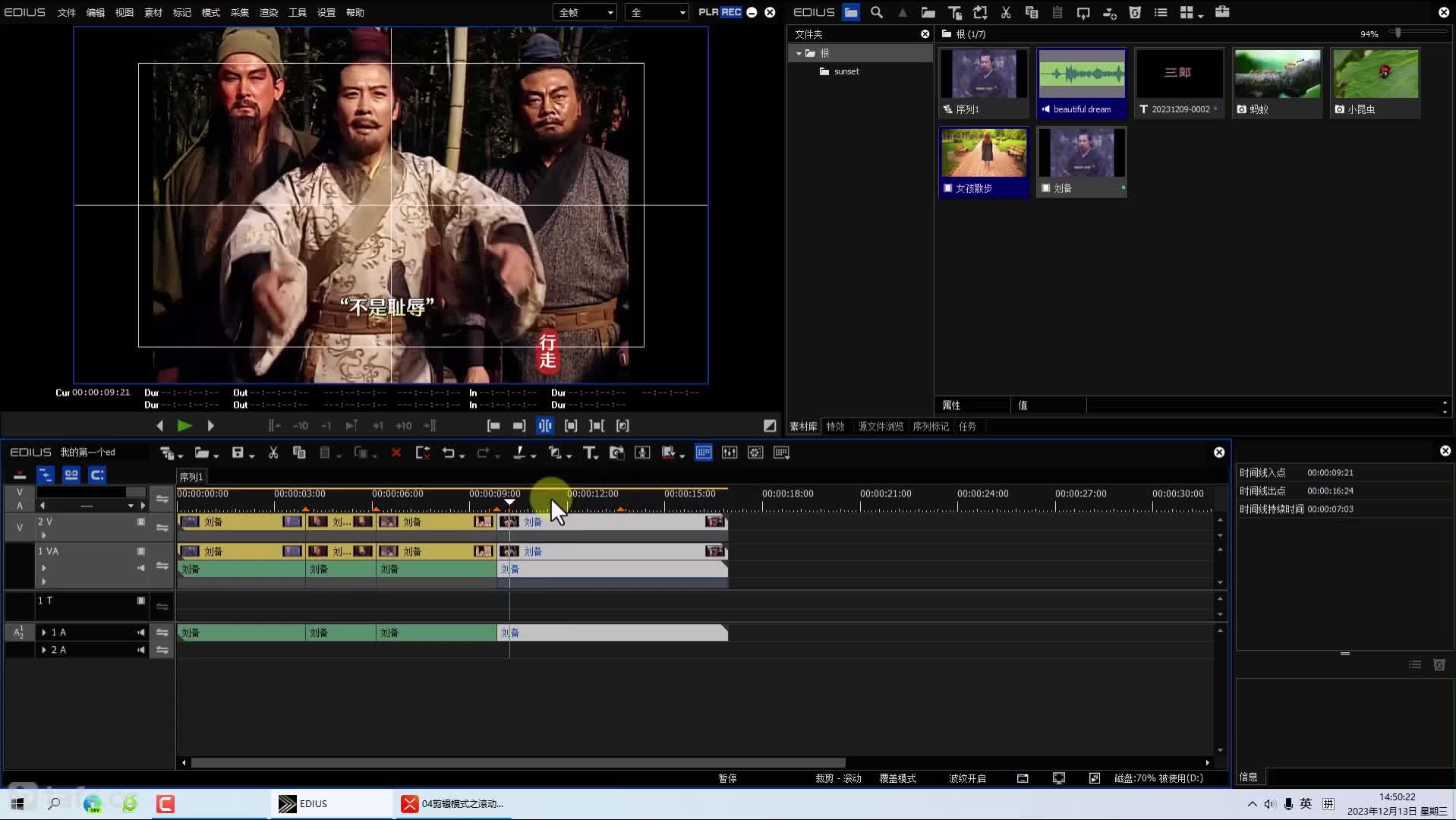1456x820 pixels.
Task: Toggle the folder view icon in bin toolbar
Action: (851, 12)
